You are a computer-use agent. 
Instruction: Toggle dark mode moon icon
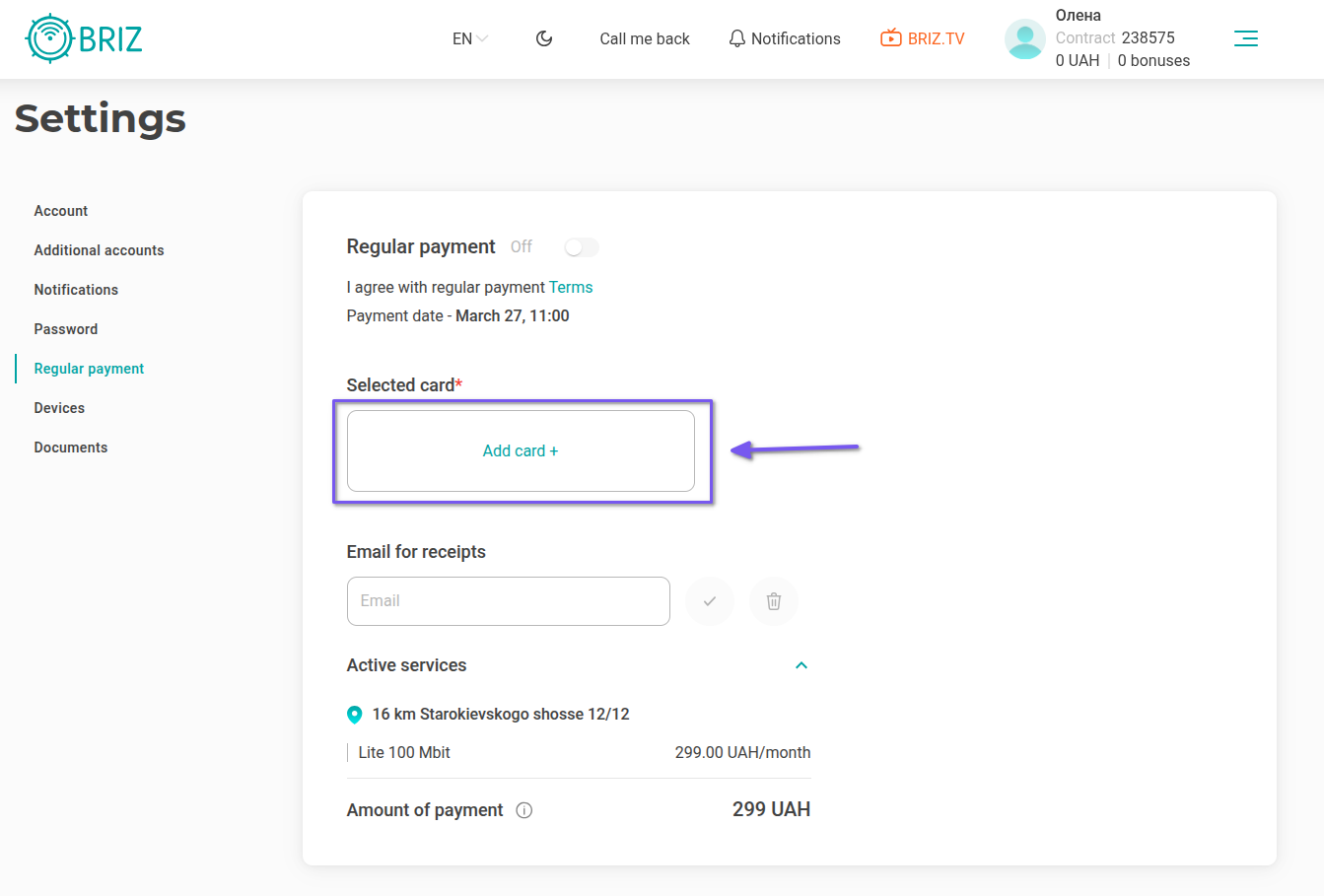coord(544,38)
